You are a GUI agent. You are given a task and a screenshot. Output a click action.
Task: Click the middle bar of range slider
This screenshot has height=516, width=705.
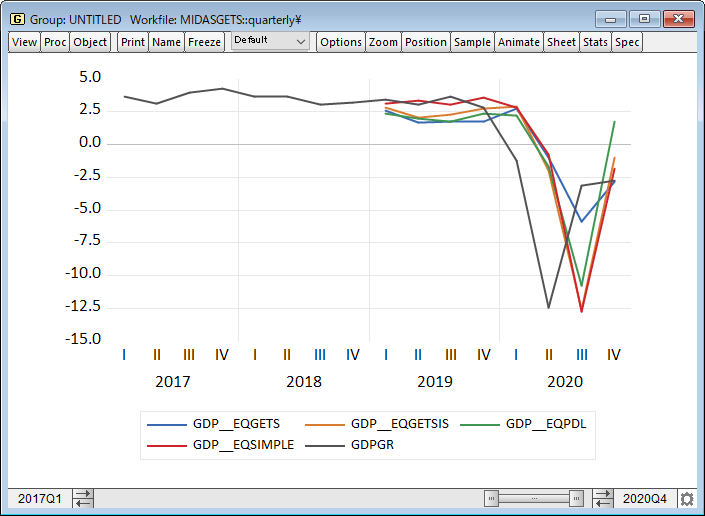coord(534,498)
